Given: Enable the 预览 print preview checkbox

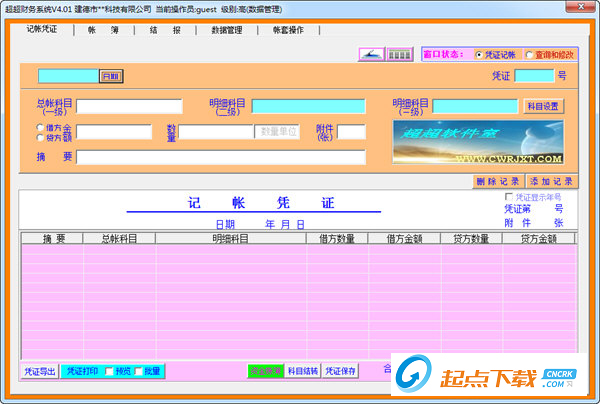Looking at the screenshot, I should pyautogui.click(x=109, y=371).
